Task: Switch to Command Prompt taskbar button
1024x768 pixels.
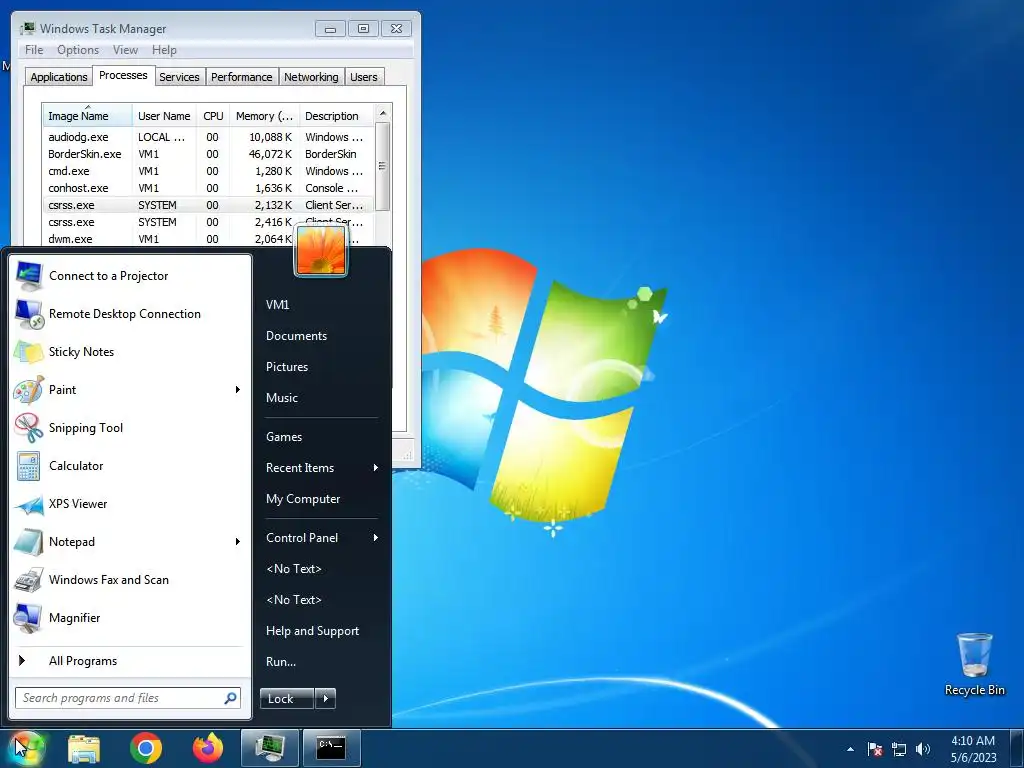Action: click(332, 748)
